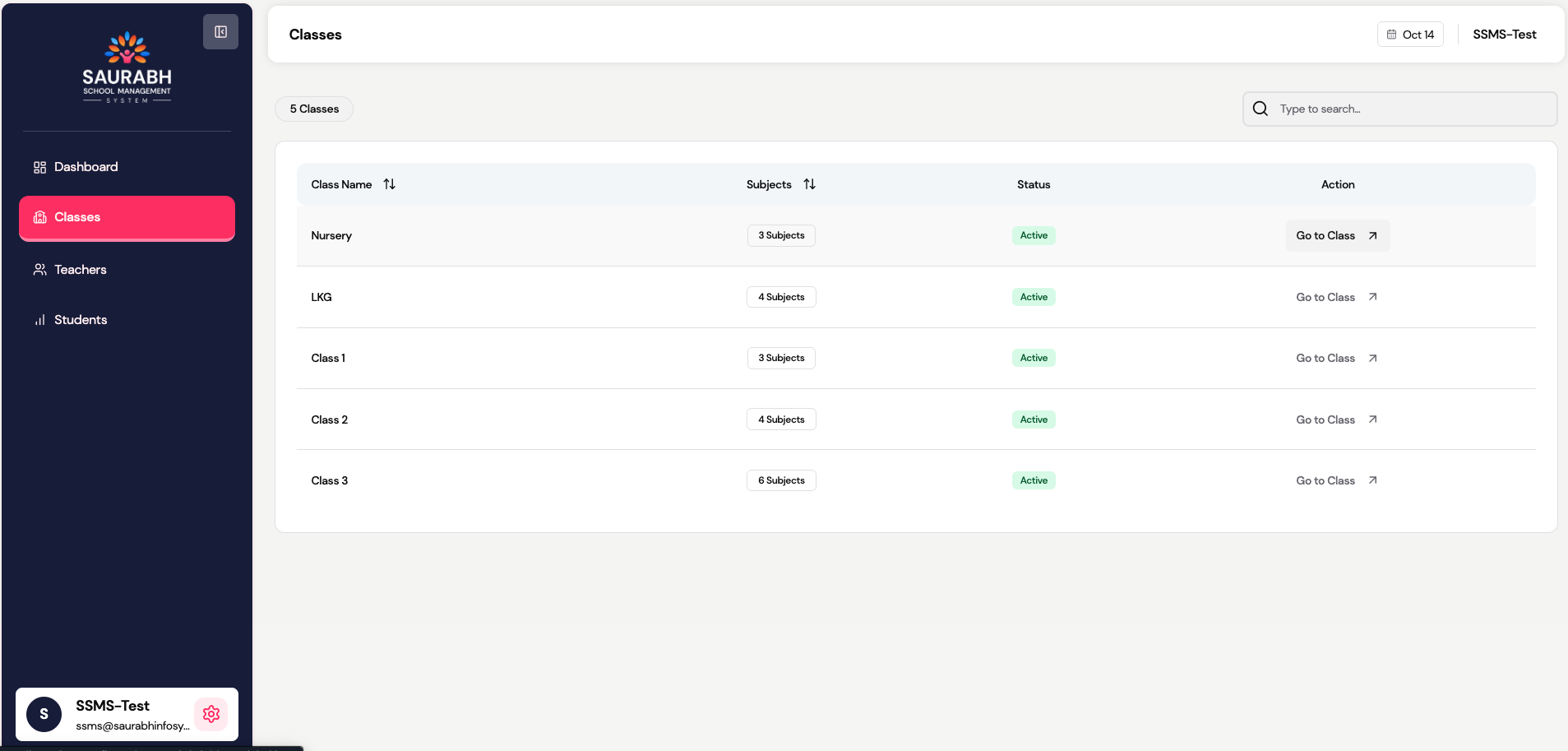Open settings via the gear icon
The width and height of the screenshot is (1568, 751).
pyautogui.click(x=211, y=714)
